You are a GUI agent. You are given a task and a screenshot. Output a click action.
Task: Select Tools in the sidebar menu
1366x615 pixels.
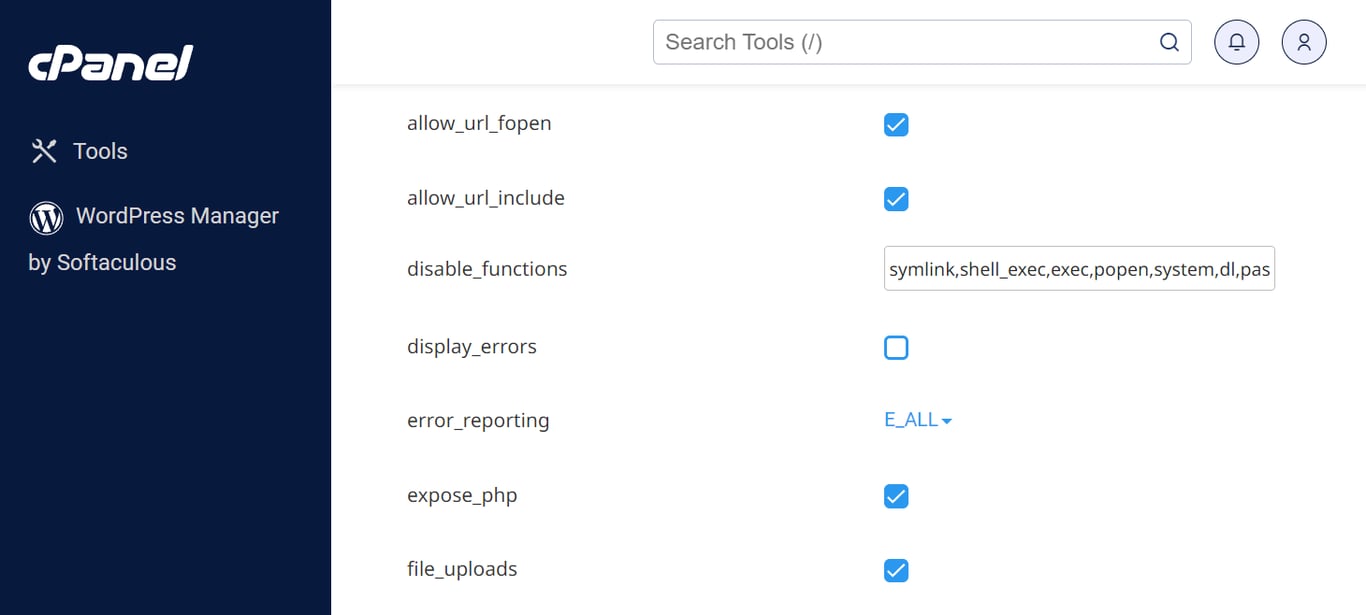(x=100, y=150)
